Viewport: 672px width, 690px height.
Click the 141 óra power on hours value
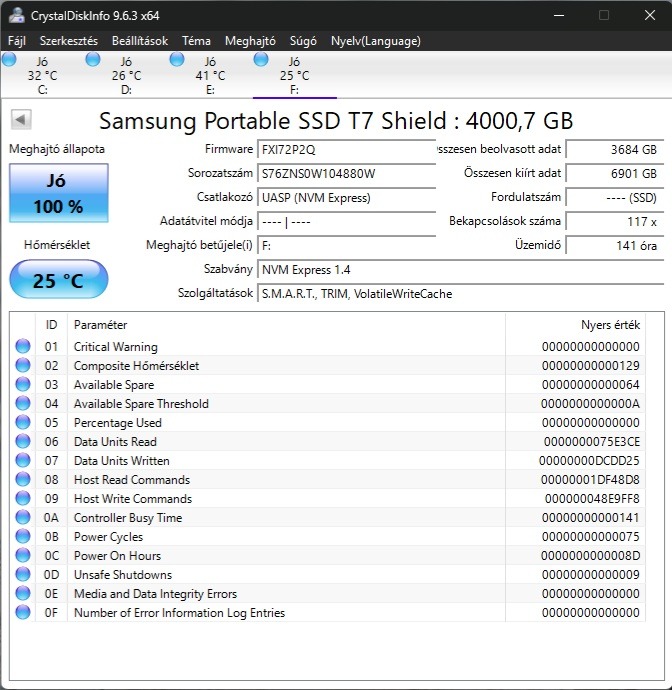[x=614, y=246]
